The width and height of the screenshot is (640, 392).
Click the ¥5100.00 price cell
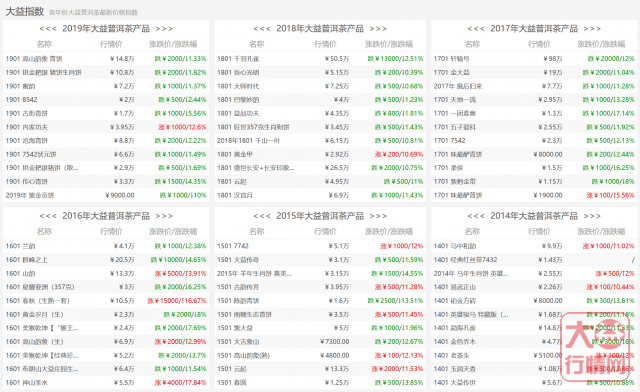[548, 355]
